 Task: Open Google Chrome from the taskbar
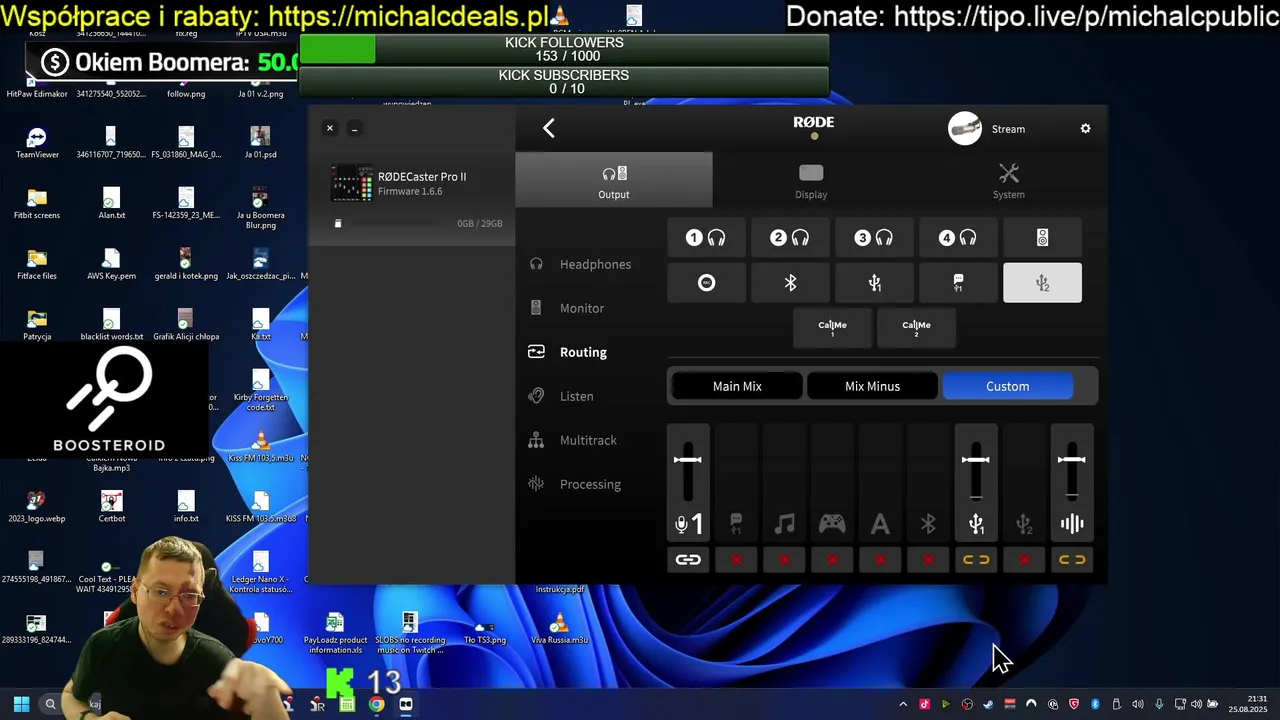pos(376,704)
